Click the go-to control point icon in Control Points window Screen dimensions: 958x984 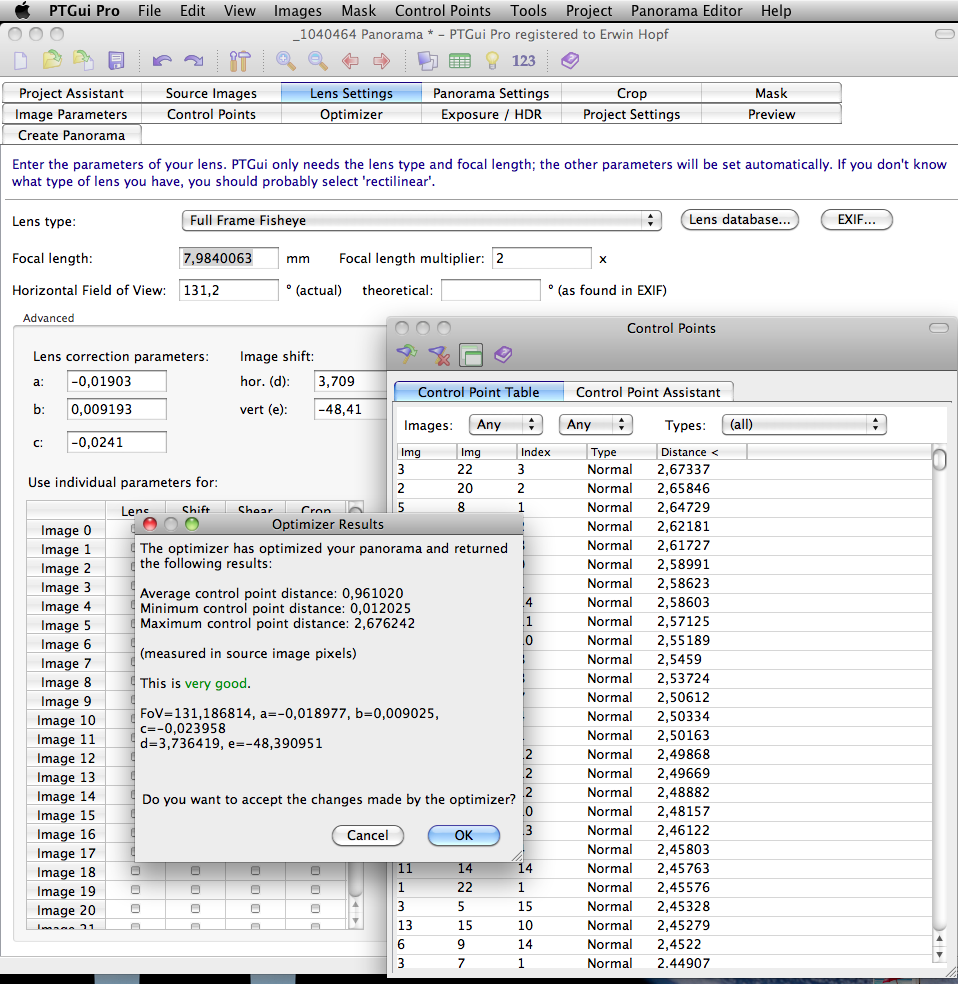407,355
